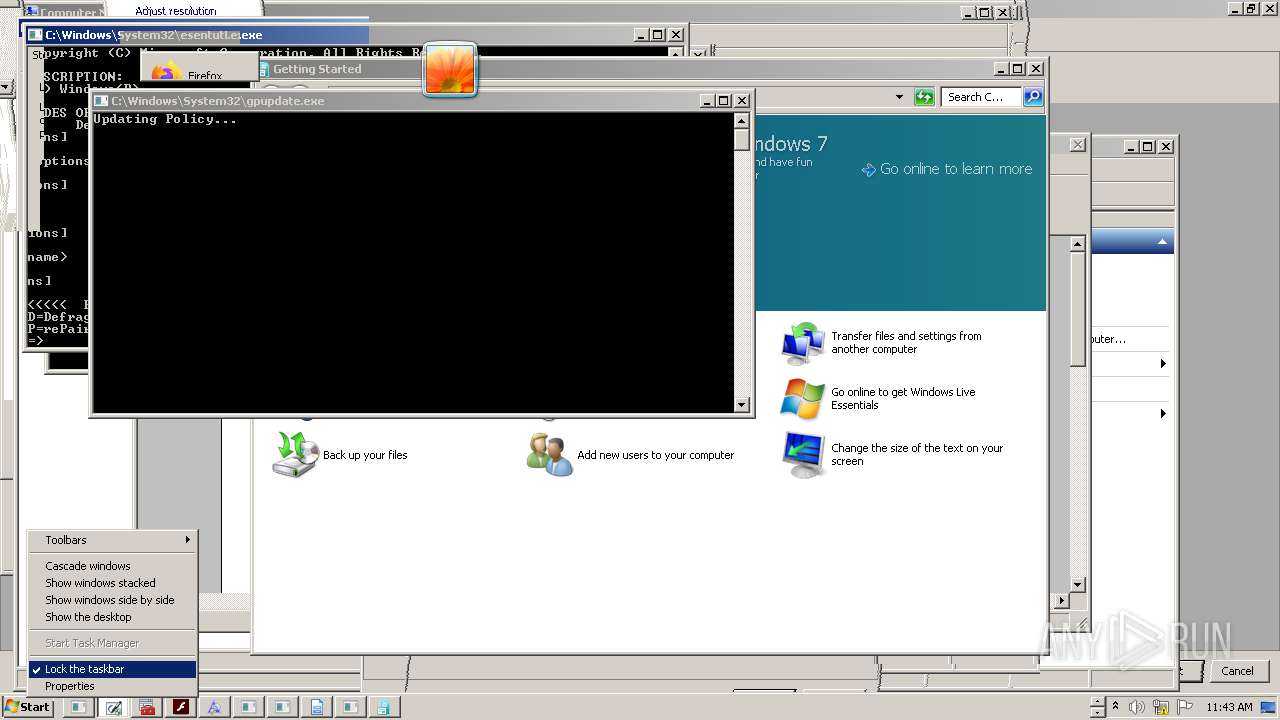Click the blue search magnifier button

(x=1033, y=97)
